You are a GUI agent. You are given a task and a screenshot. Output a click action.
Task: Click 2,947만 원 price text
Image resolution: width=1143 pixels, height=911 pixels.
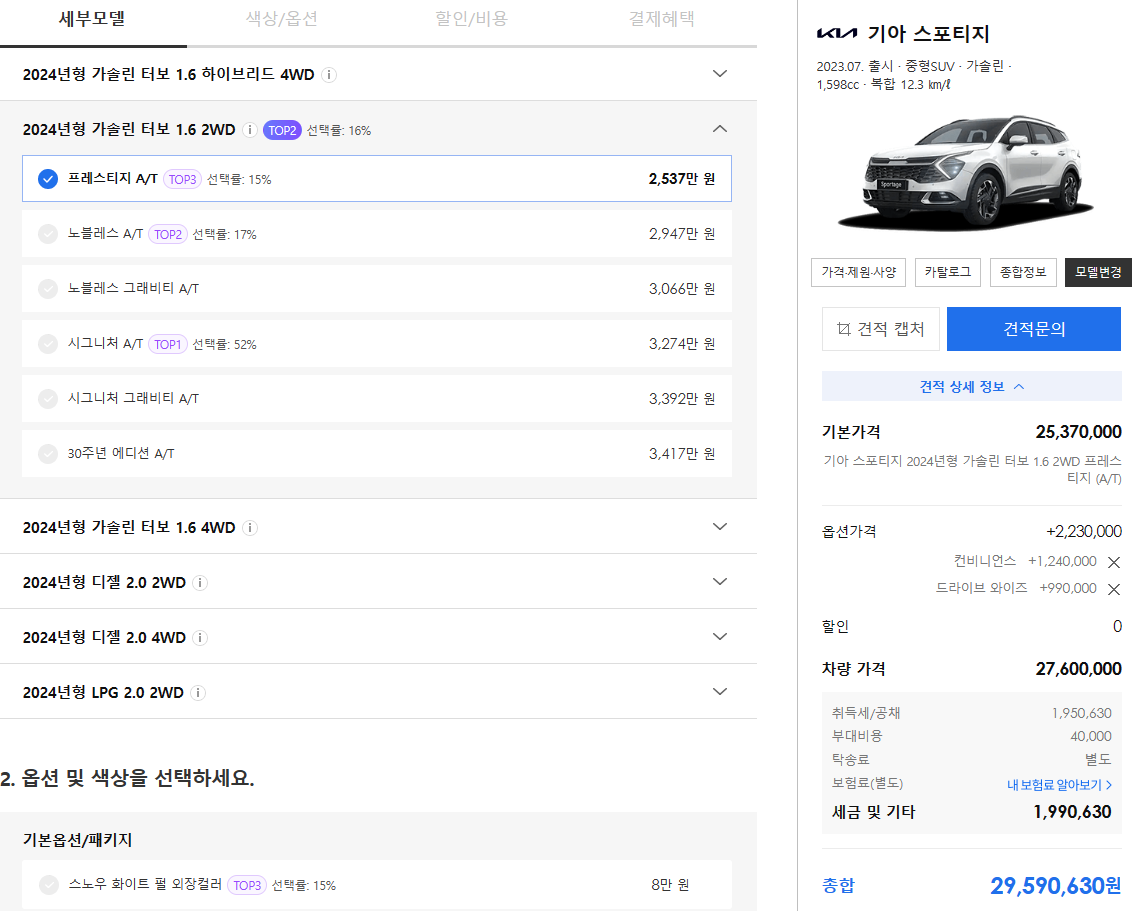[x=682, y=234]
